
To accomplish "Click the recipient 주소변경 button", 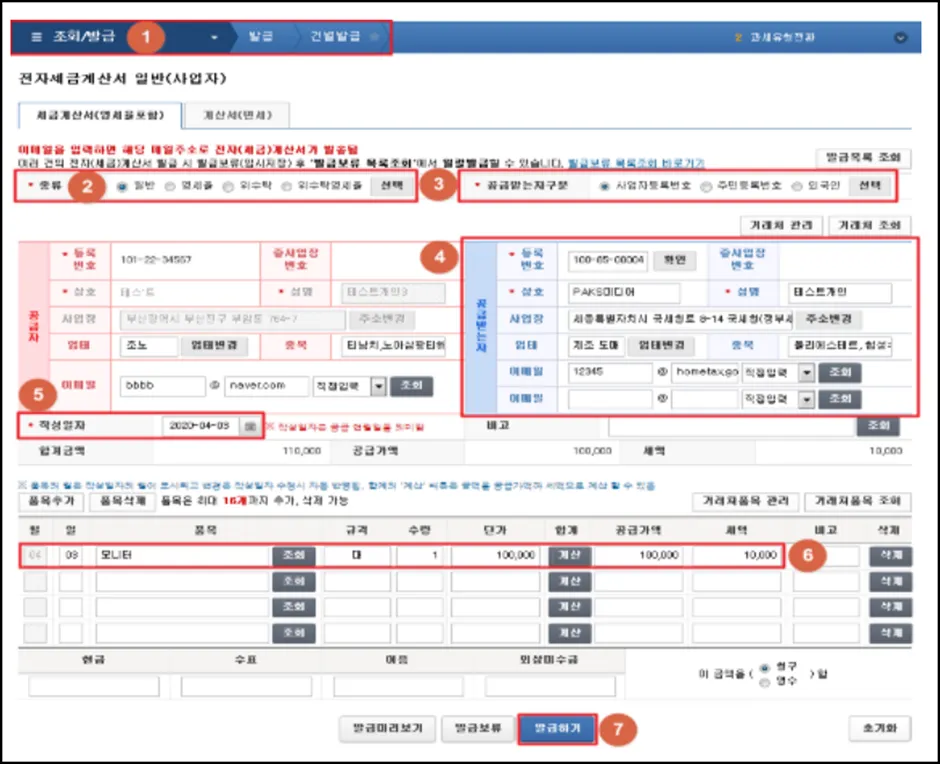I will [x=828, y=319].
